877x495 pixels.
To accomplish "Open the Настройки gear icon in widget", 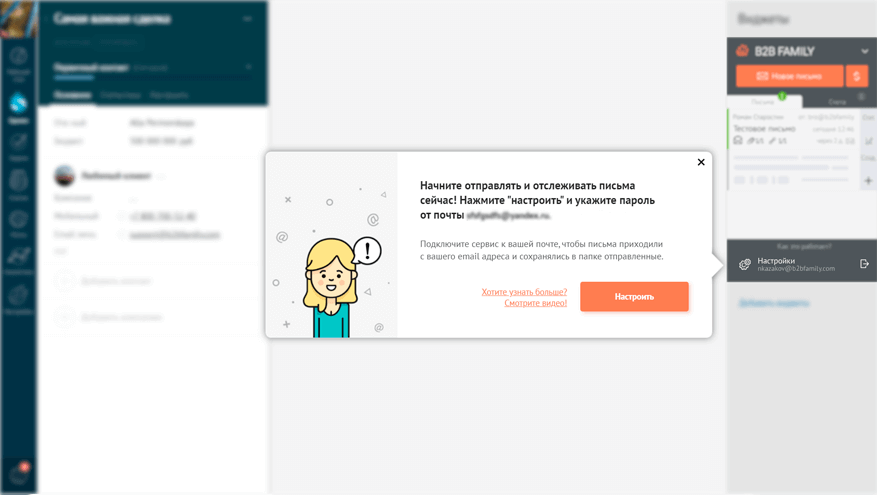I will tap(744, 264).
